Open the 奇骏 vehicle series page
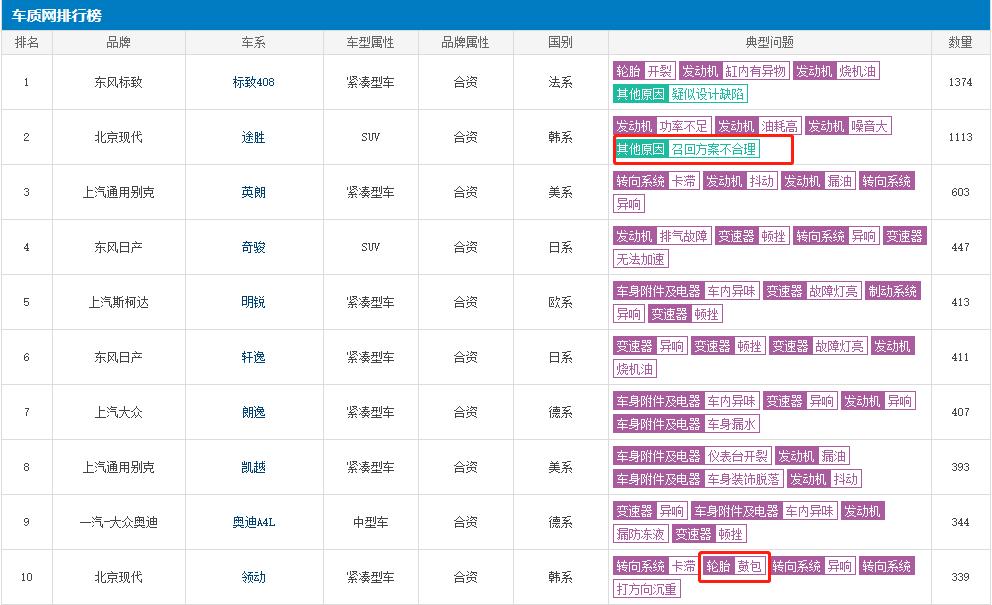This screenshot has height=605, width=992. tap(252, 246)
